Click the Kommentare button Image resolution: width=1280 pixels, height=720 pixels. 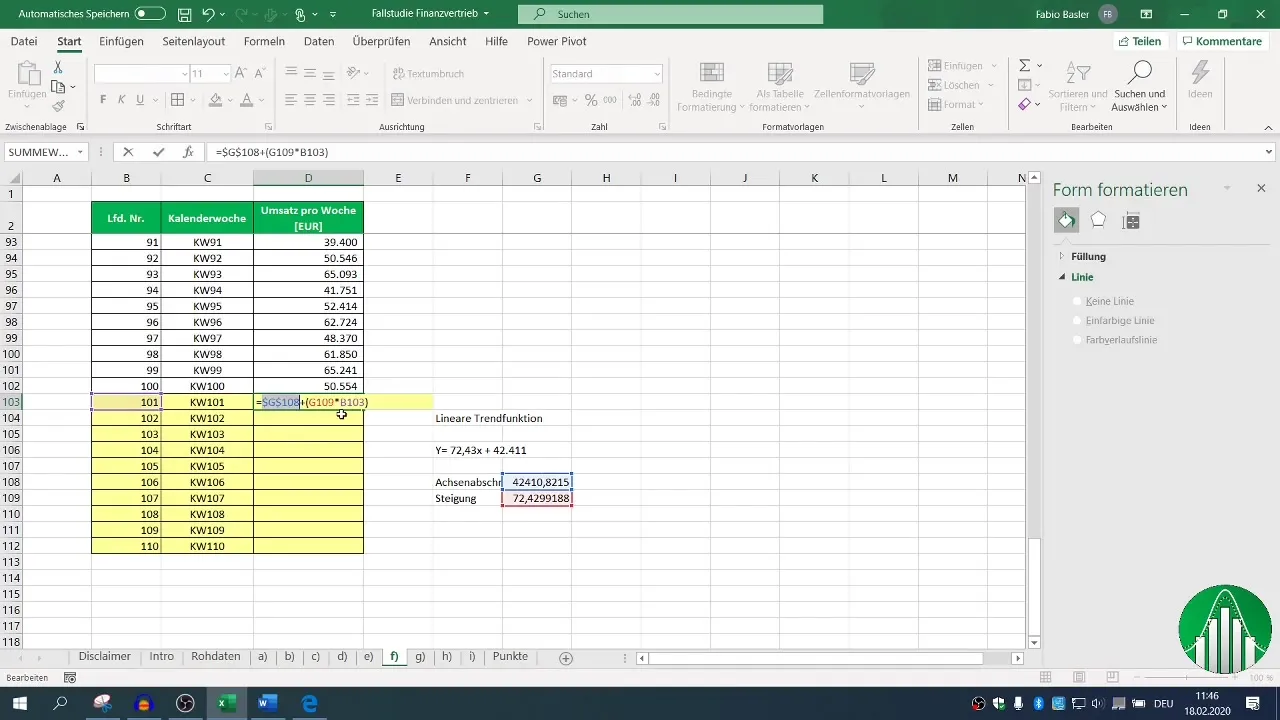click(1221, 41)
